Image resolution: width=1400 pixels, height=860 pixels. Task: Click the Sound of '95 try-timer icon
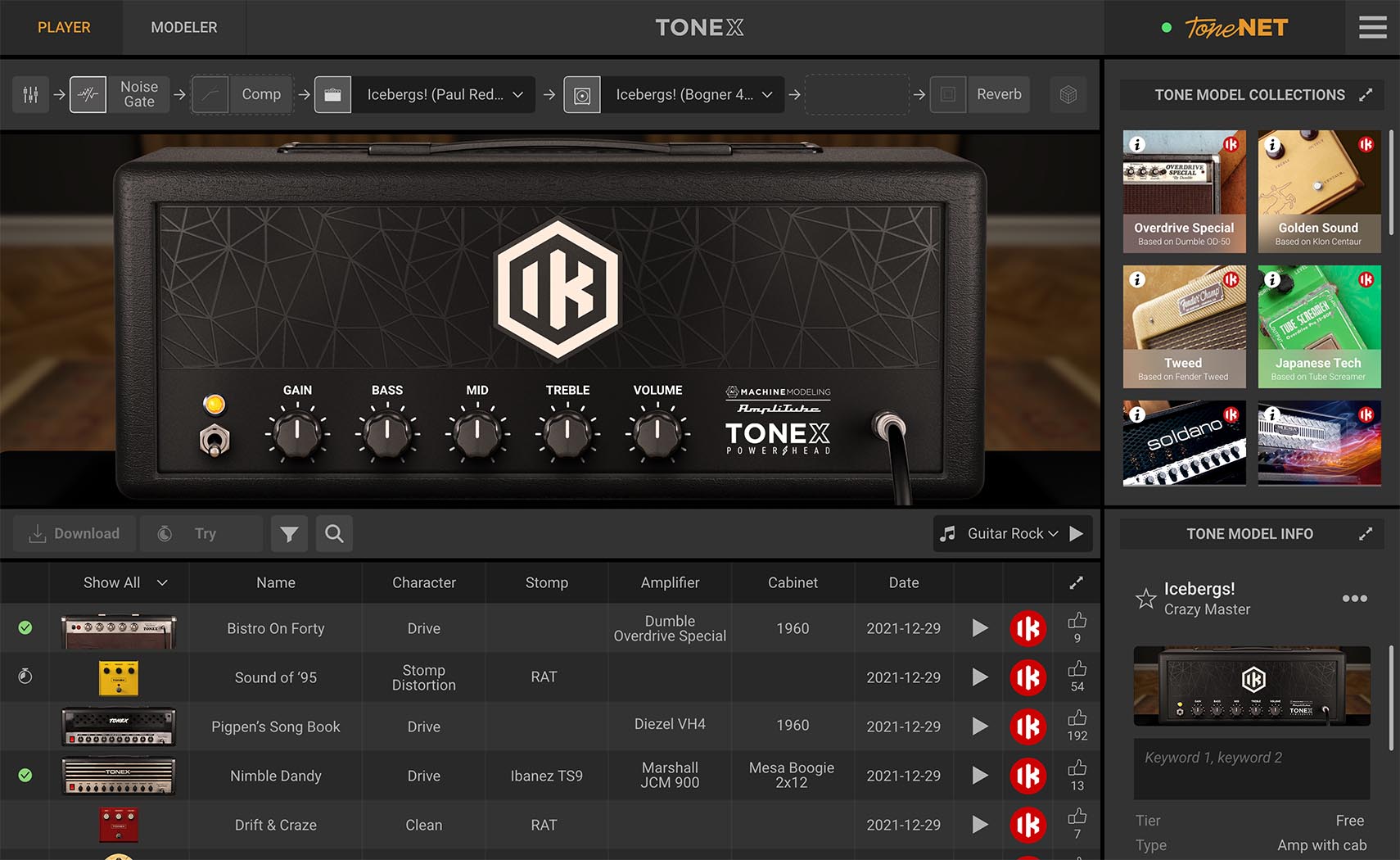25,677
